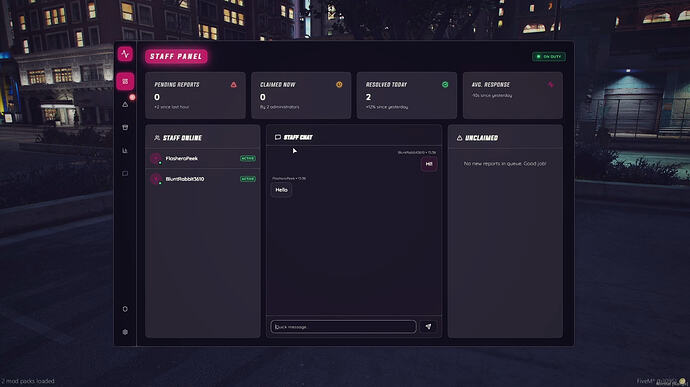
Task: Click the 'No new reports in queue' text
Action: tap(505, 163)
